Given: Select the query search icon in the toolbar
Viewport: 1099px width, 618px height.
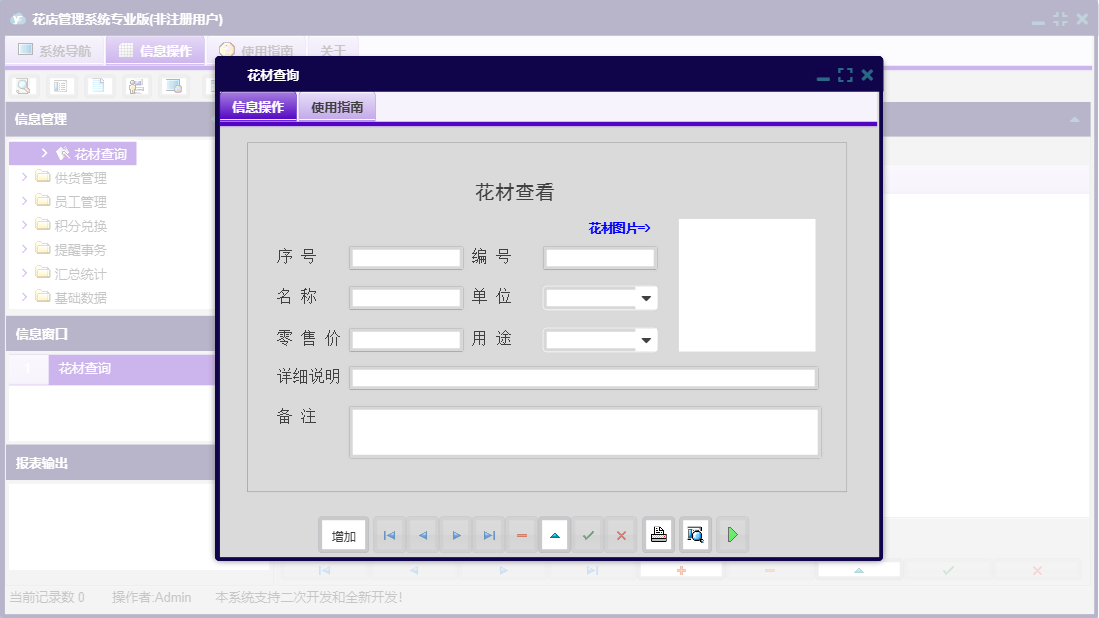Looking at the screenshot, I should click(x=22, y=86).
